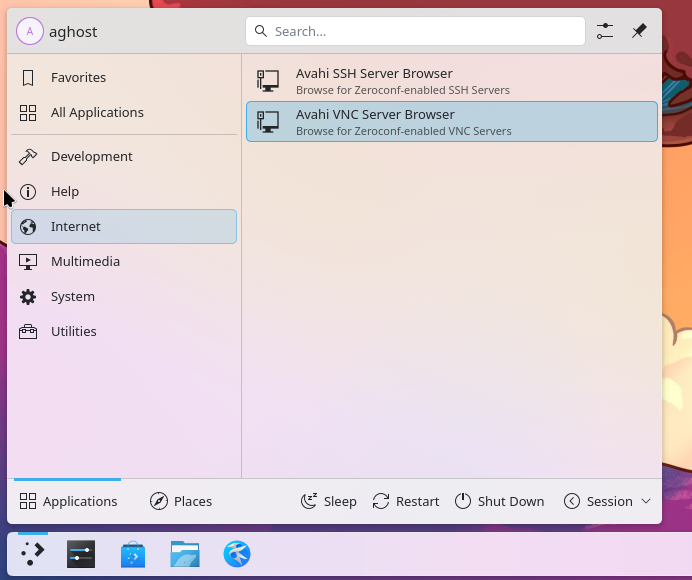Click the Session button label
692x580 pixels.
click(x=609, y=501)
